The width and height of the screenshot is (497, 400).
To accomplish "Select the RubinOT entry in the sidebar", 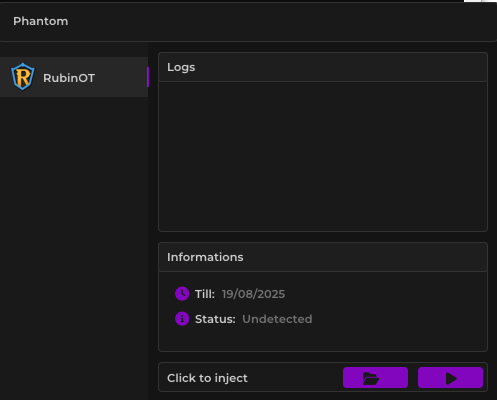I will point(74,77).
